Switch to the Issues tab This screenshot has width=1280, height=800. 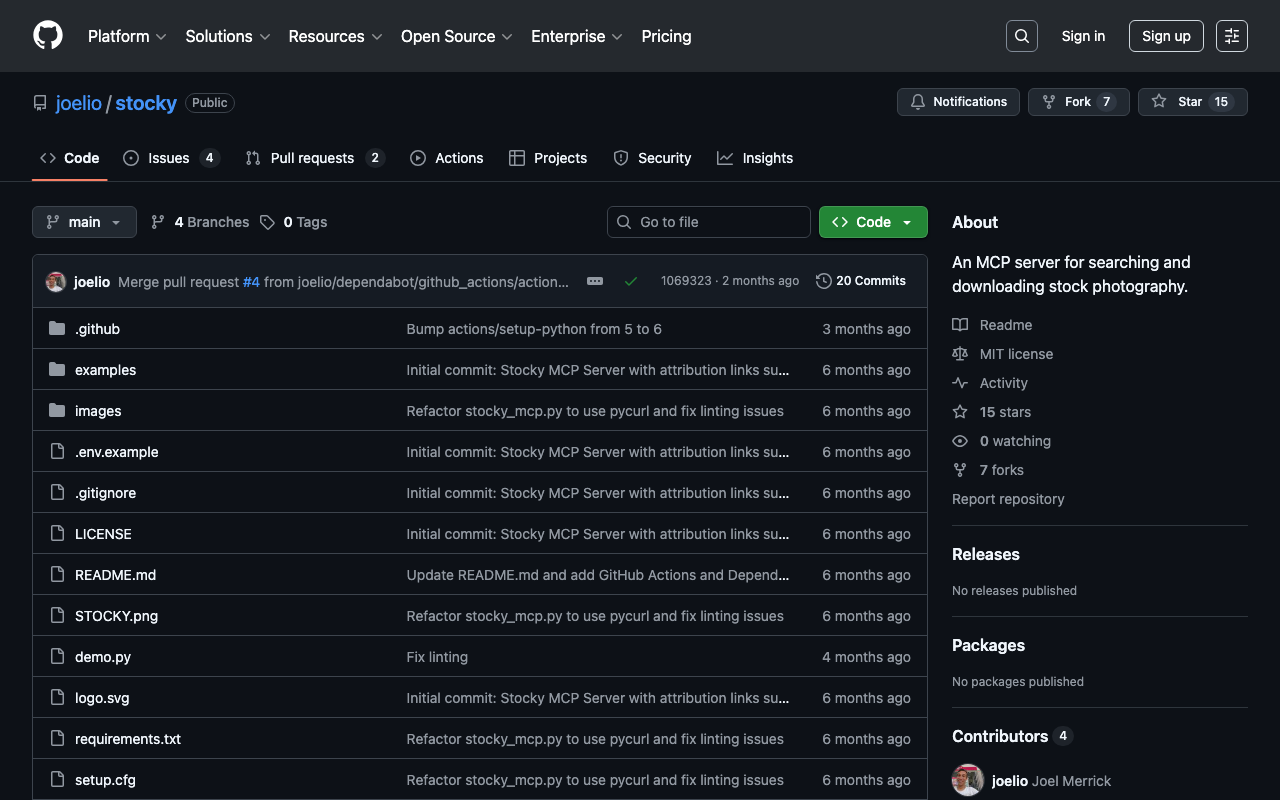pos(170,158)
